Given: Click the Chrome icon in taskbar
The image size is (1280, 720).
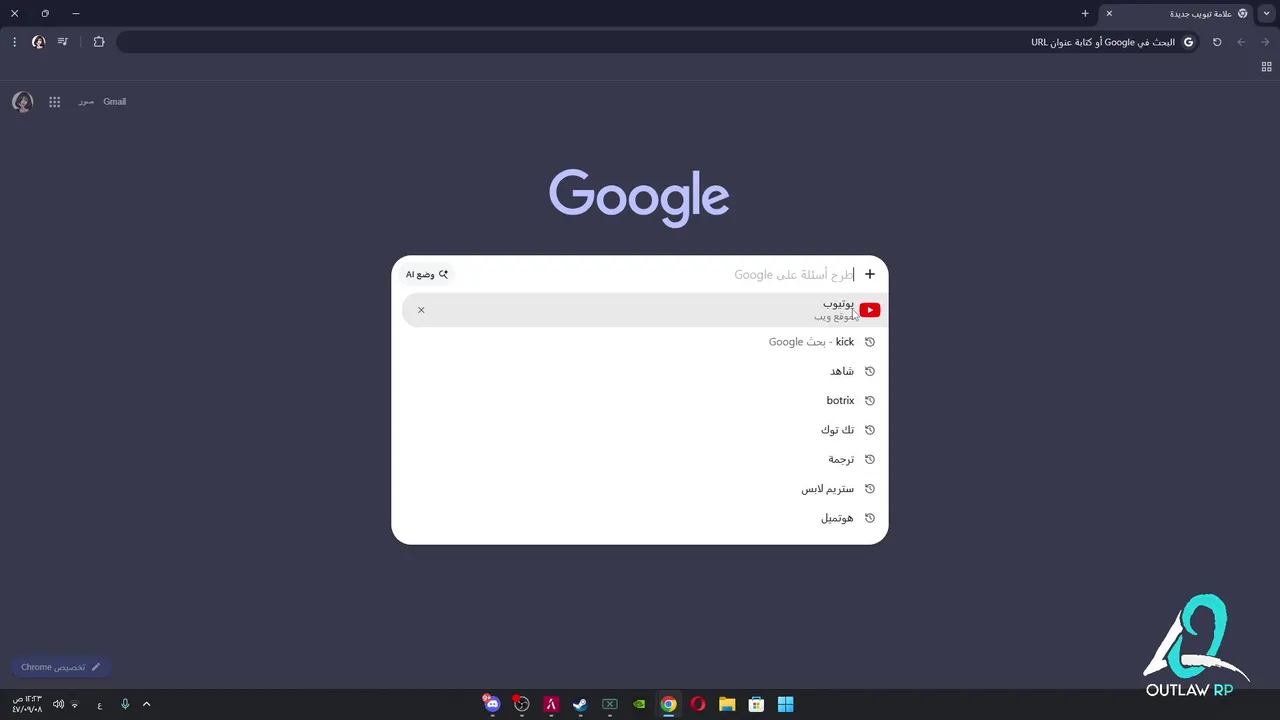Looking at the screenshot, I should pos(669,704).
